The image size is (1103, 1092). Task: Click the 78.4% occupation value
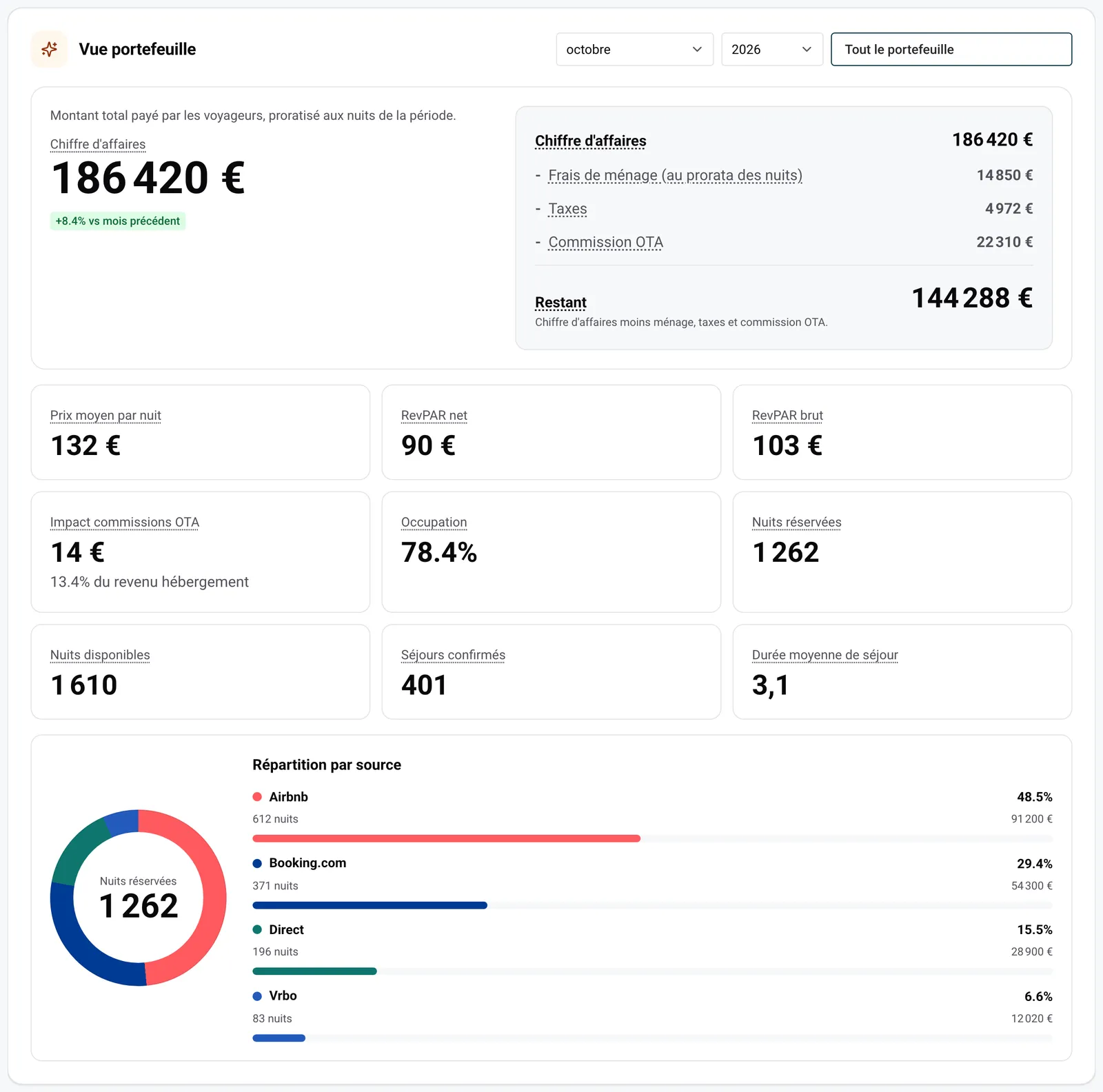[x=439, y=552]
